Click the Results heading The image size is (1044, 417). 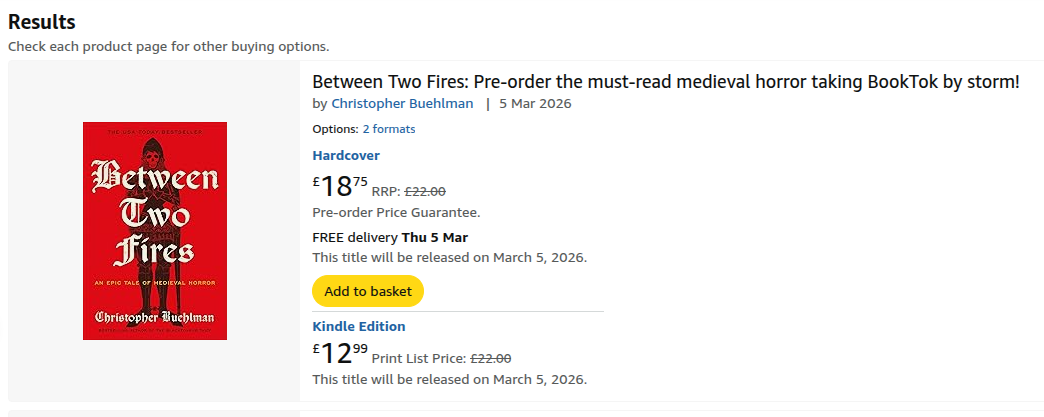pos(42,22)
